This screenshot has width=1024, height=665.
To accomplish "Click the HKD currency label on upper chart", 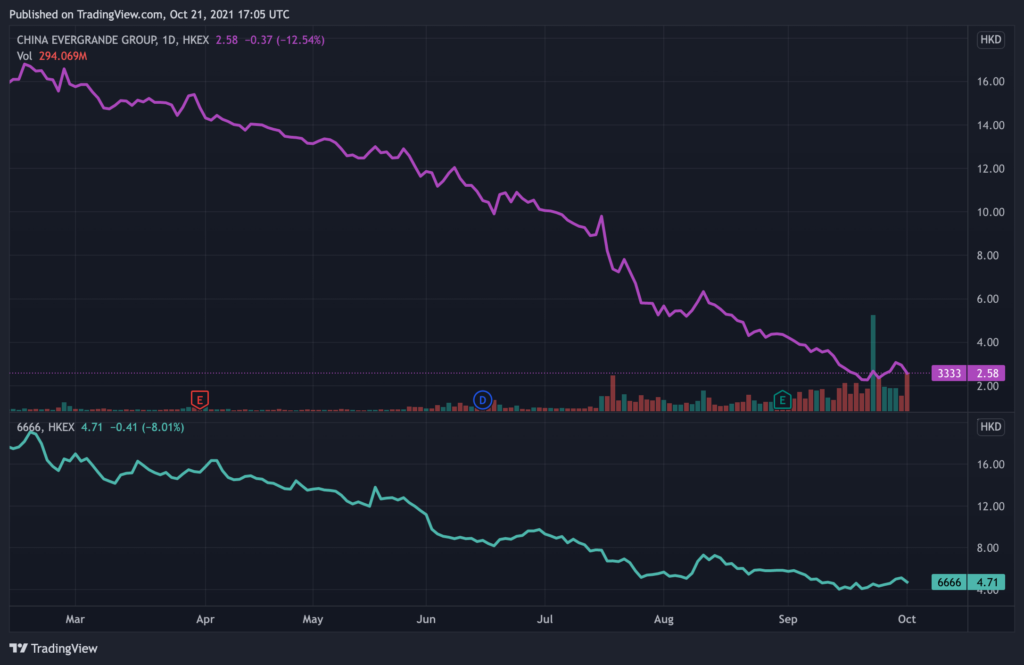I will coord(990,39).
